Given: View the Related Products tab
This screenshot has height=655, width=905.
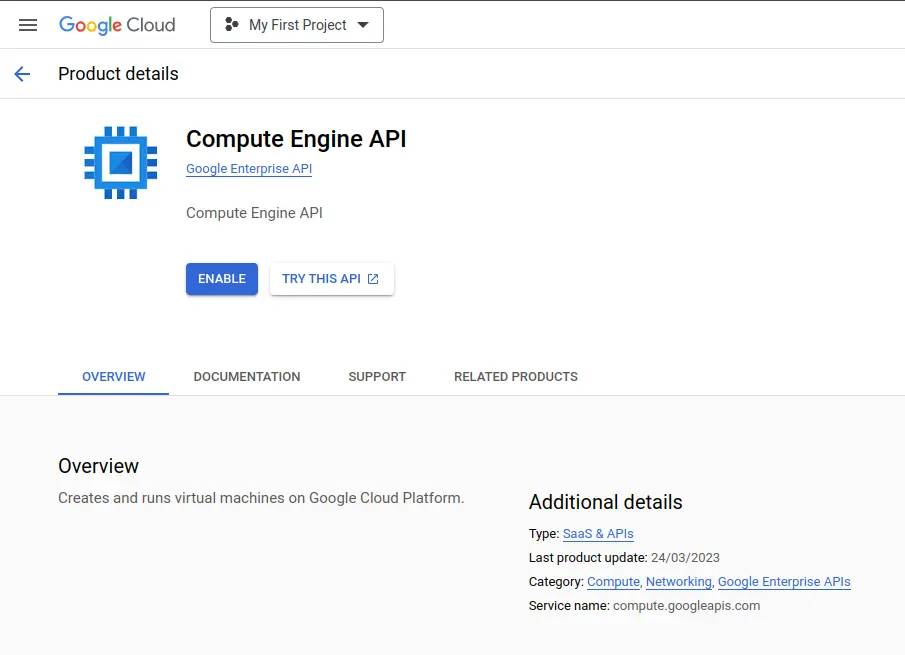Looking at the screenshot, I should tap(516, 377).
